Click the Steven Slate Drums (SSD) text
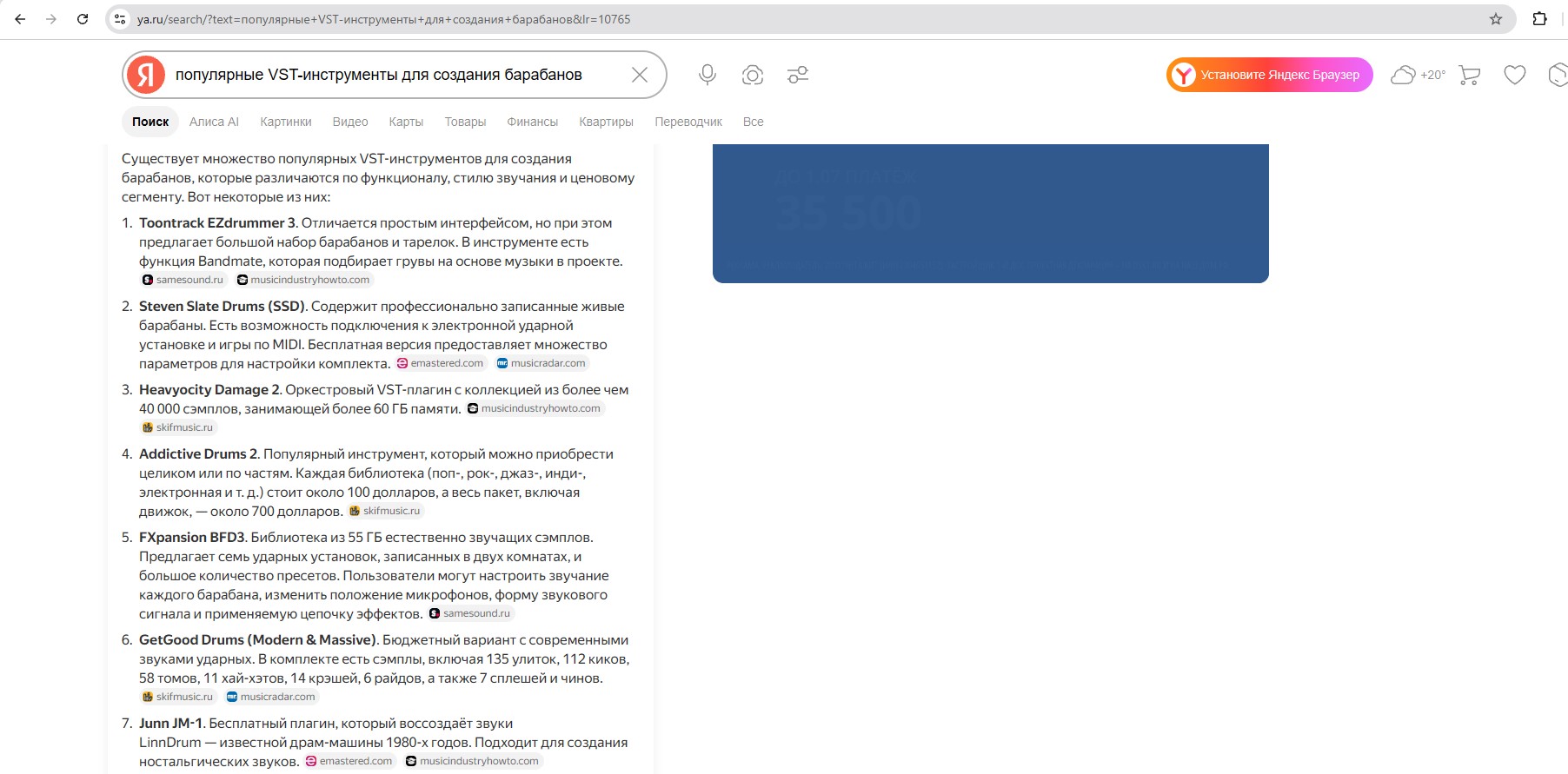Image resolution: width=1568 pixels, height=774 pixels. [223, 307]
